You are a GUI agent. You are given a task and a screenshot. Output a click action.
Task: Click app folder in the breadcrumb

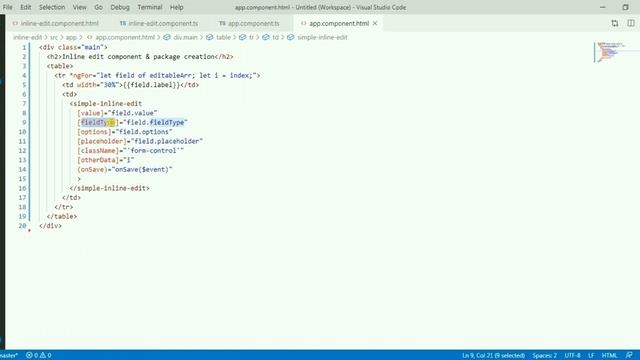[x=71, y=37]
